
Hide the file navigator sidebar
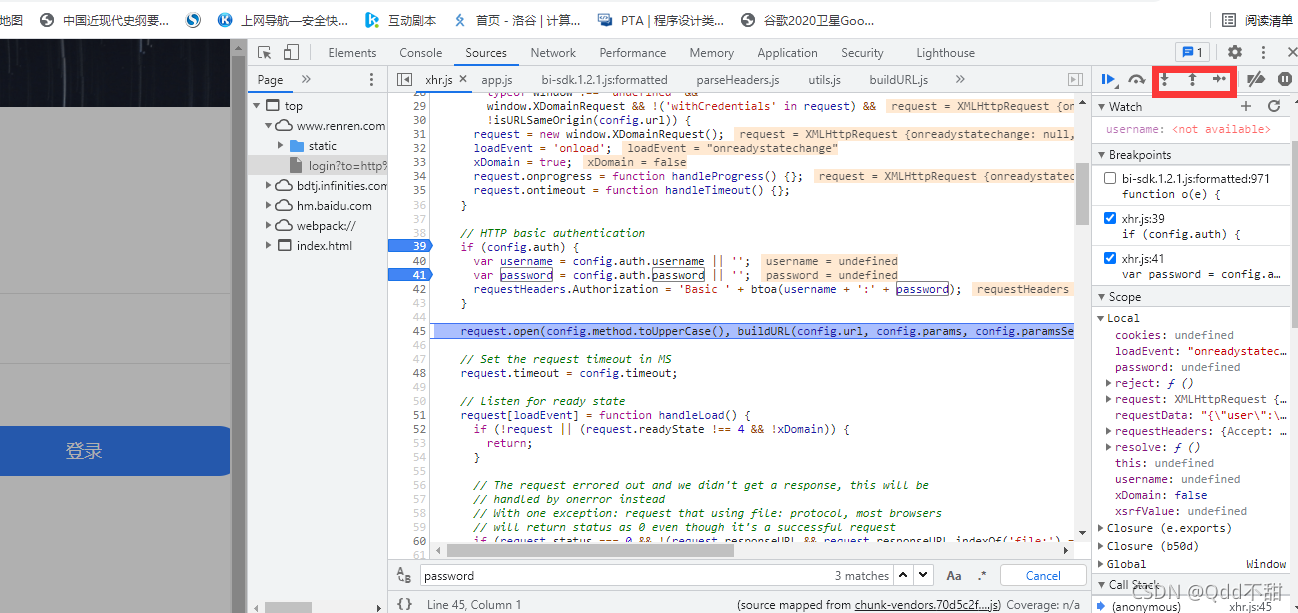tap(404, 79)
